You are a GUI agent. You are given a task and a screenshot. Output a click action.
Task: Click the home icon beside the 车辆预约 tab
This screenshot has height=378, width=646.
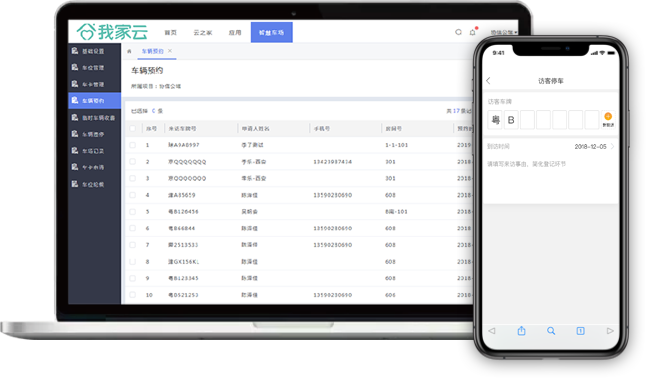coord(129,51)
